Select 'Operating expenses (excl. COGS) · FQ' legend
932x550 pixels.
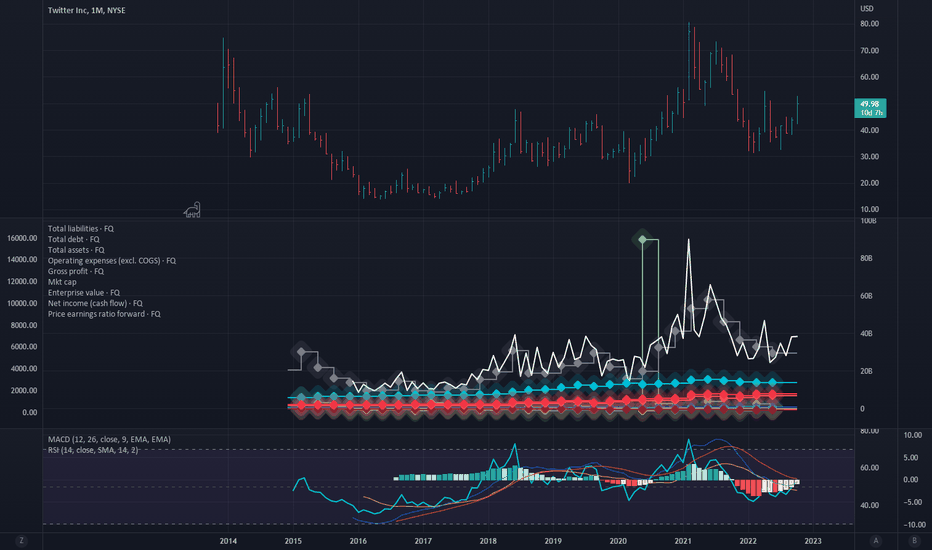(112, 260)
